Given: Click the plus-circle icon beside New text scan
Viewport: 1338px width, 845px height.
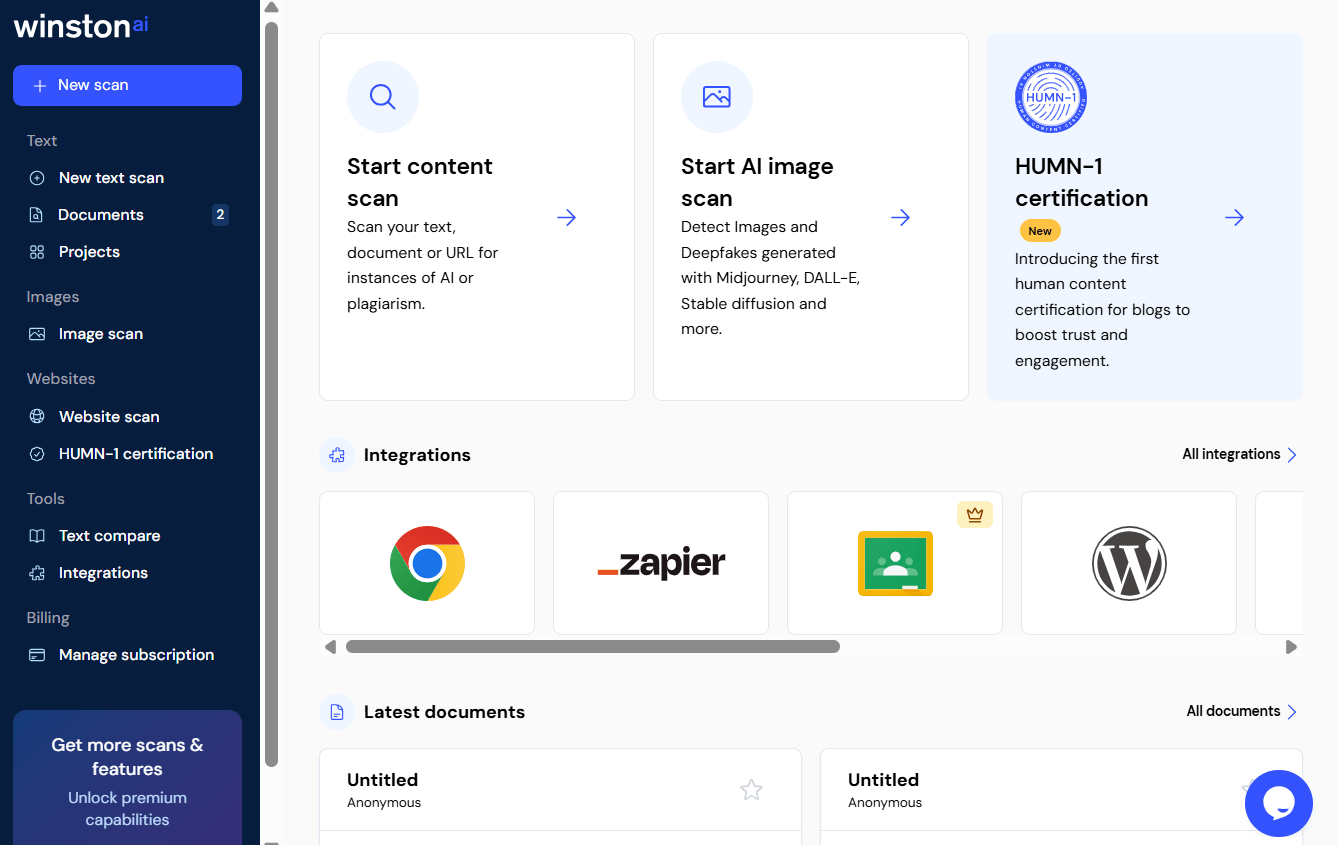Looking at the screenshot, I should (37, 178).
